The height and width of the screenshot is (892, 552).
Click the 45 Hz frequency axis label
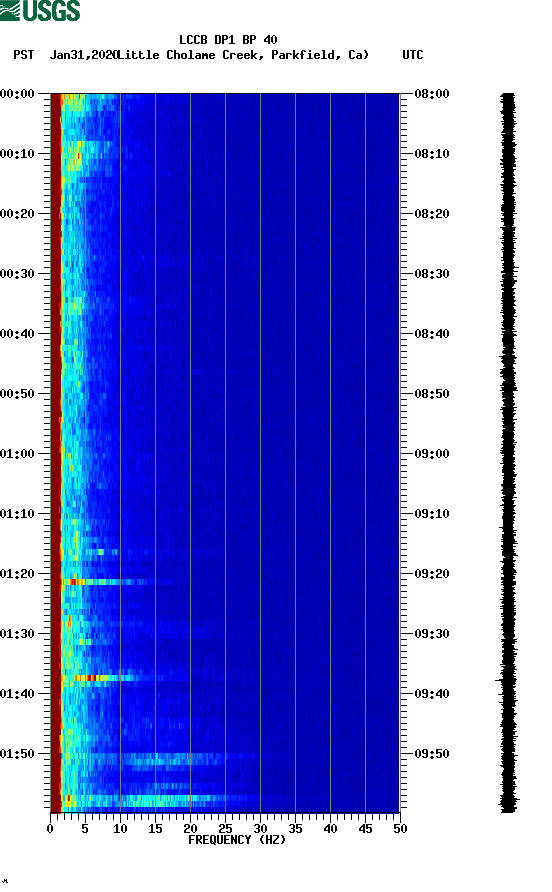365,829
